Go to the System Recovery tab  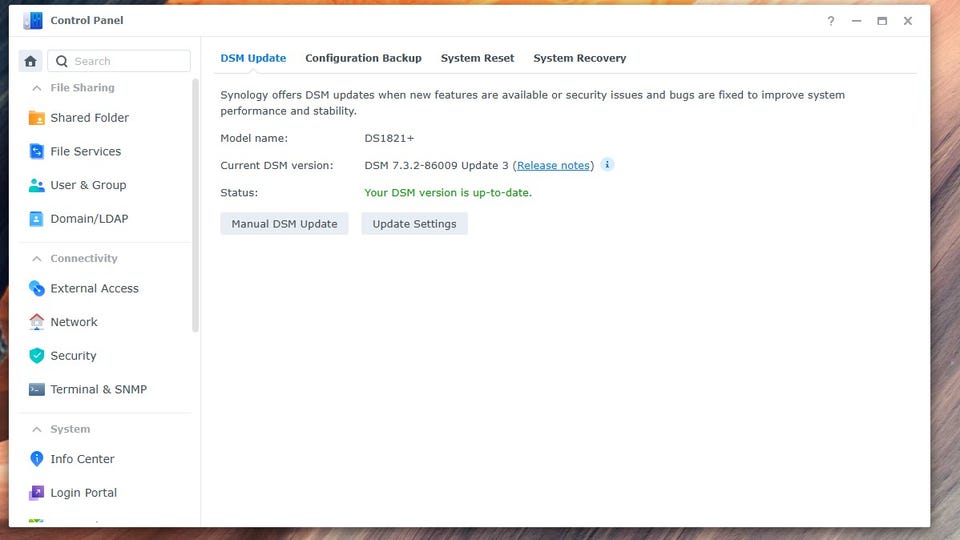point(580,58)
